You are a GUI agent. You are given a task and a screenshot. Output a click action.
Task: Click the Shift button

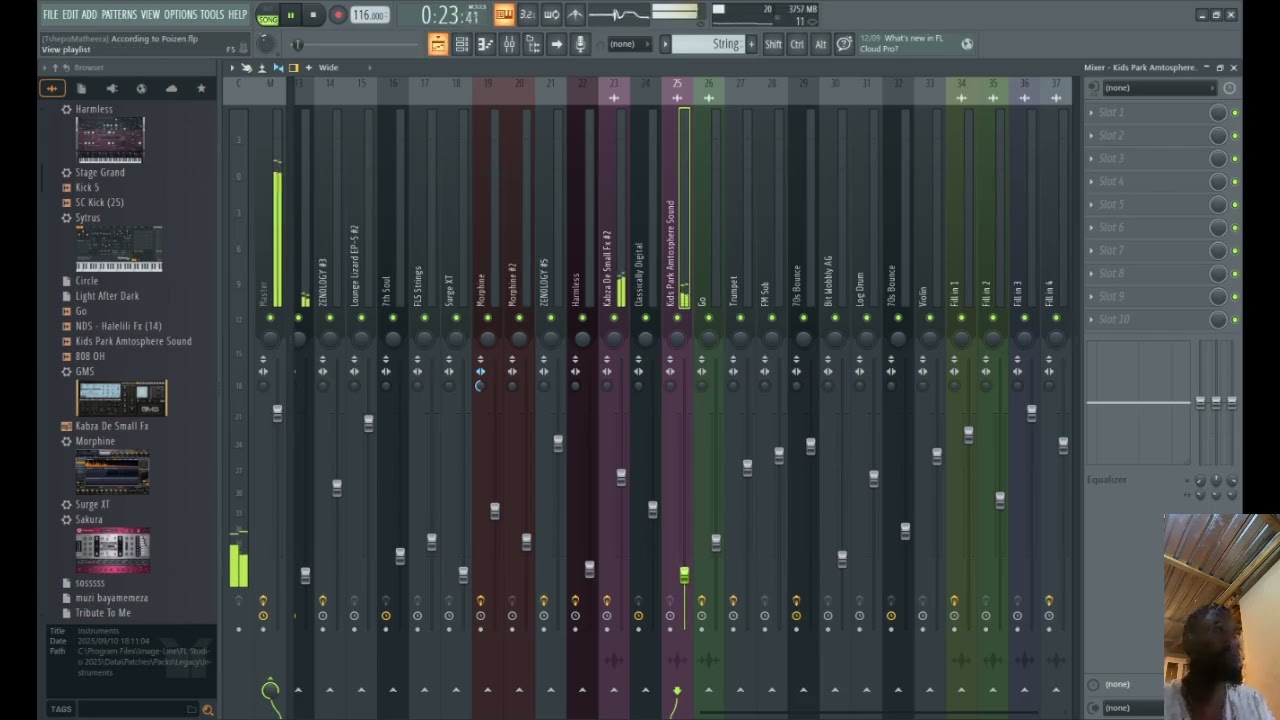pyautogui.click(x=773, y=44)
